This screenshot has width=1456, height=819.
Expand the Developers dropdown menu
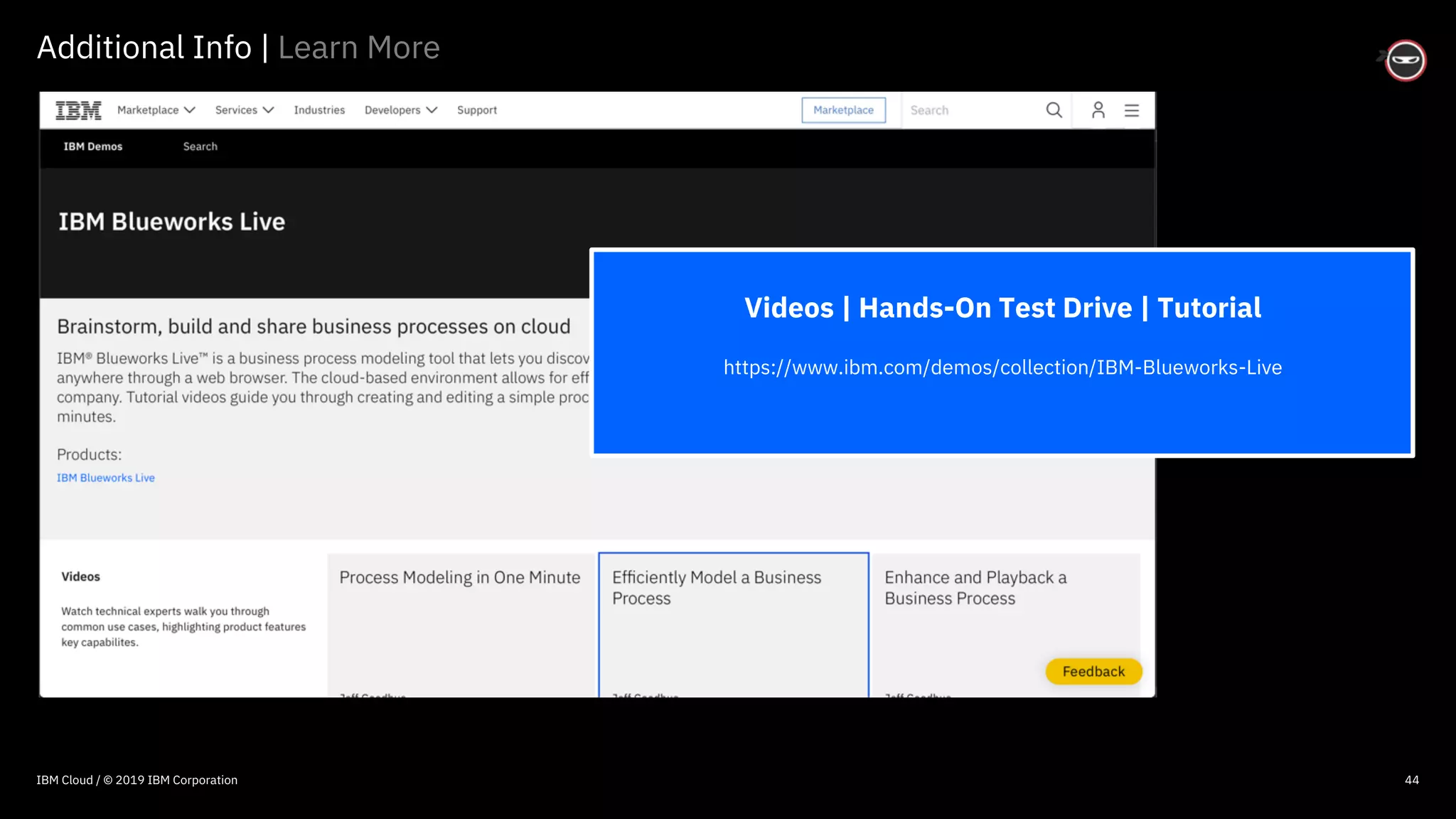tap(401, 110)
